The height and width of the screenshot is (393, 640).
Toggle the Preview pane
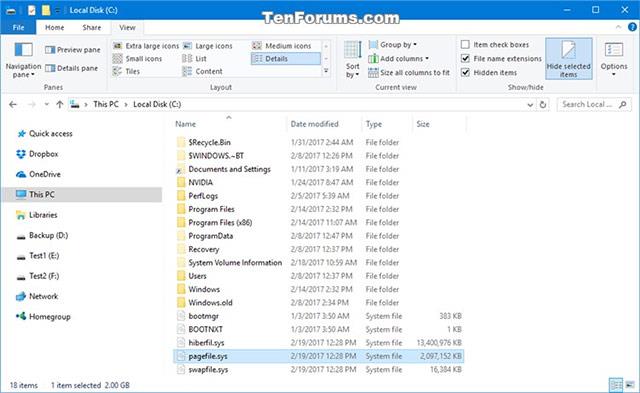coord(73,50)
